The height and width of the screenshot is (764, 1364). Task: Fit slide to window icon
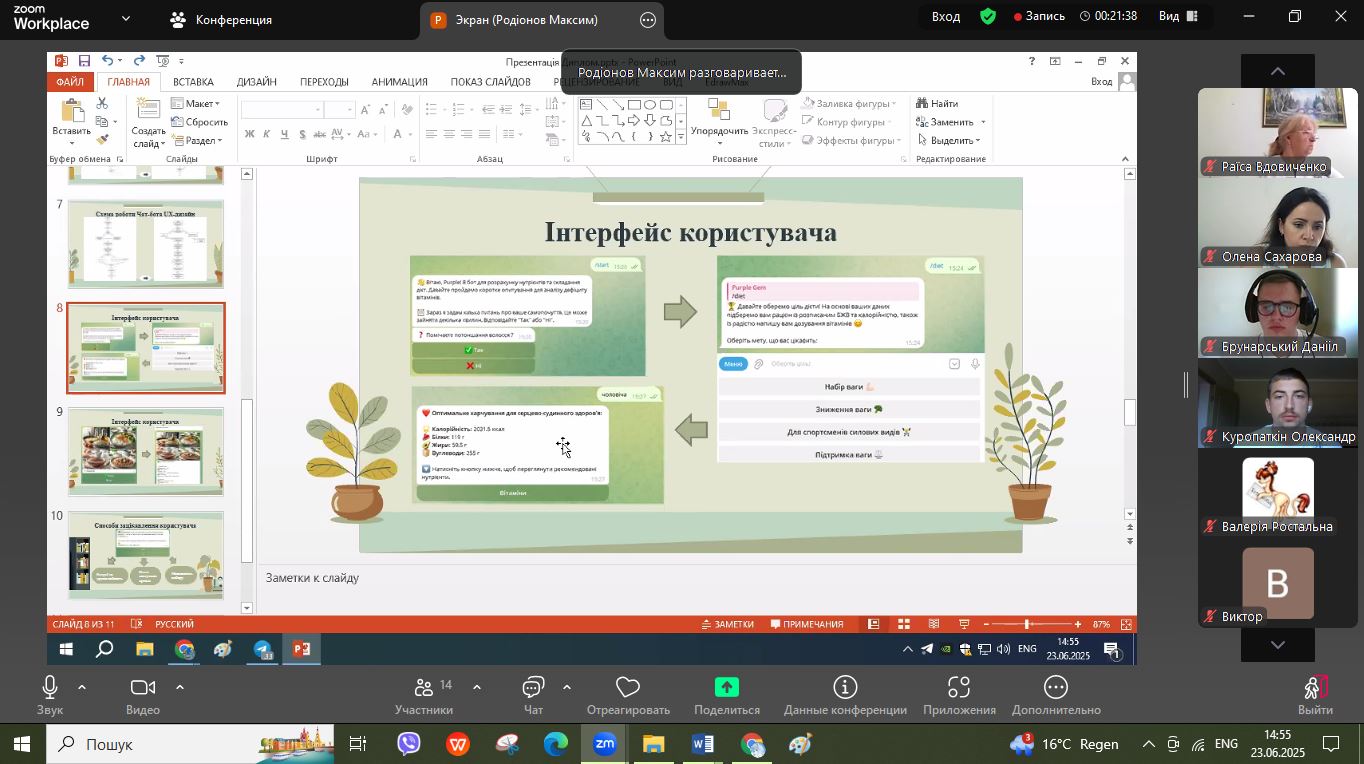pos(1126,624)
